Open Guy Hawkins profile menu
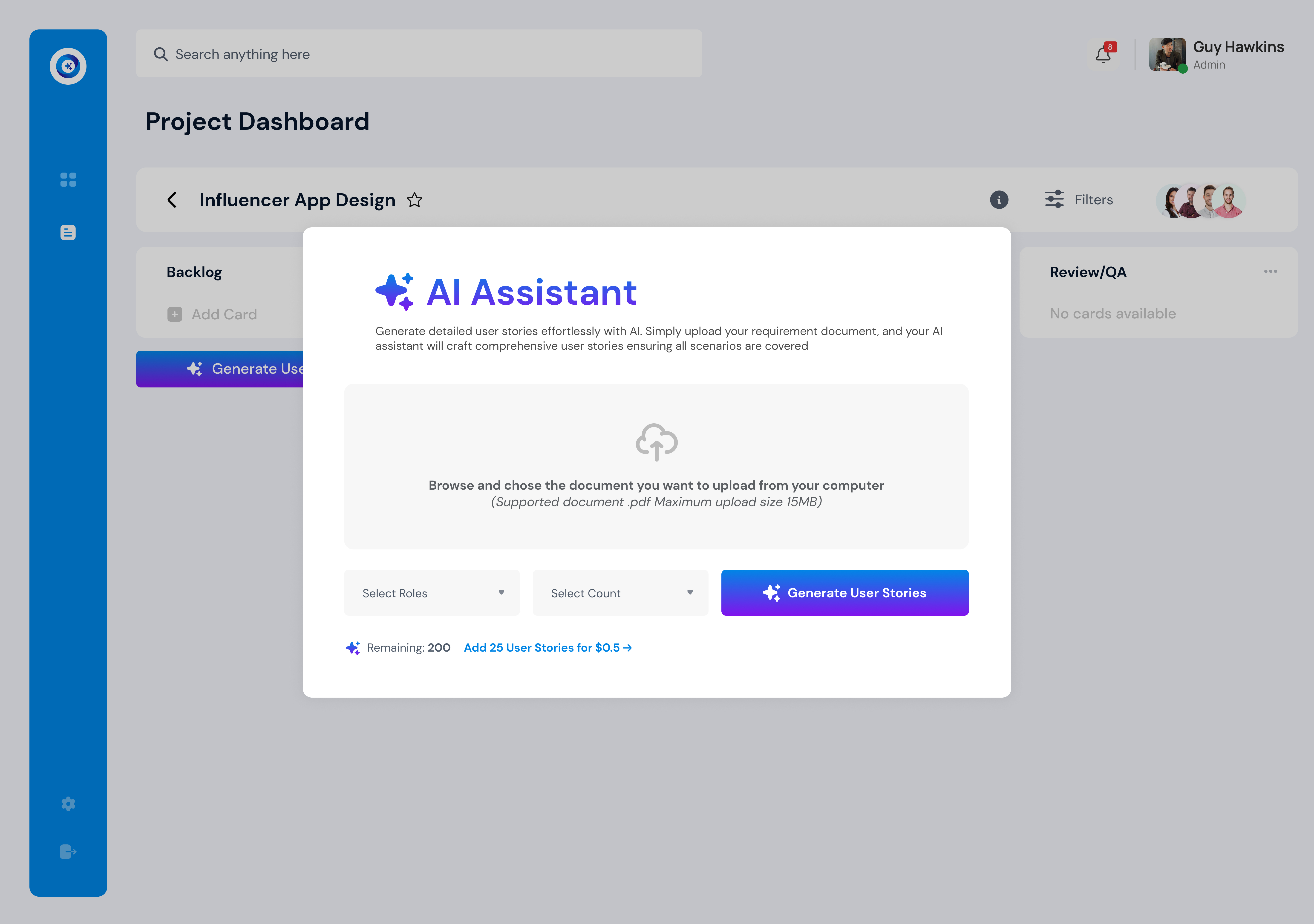Image resolution: width=1314 pixels, height=924 pixels. pos(1217,55)
